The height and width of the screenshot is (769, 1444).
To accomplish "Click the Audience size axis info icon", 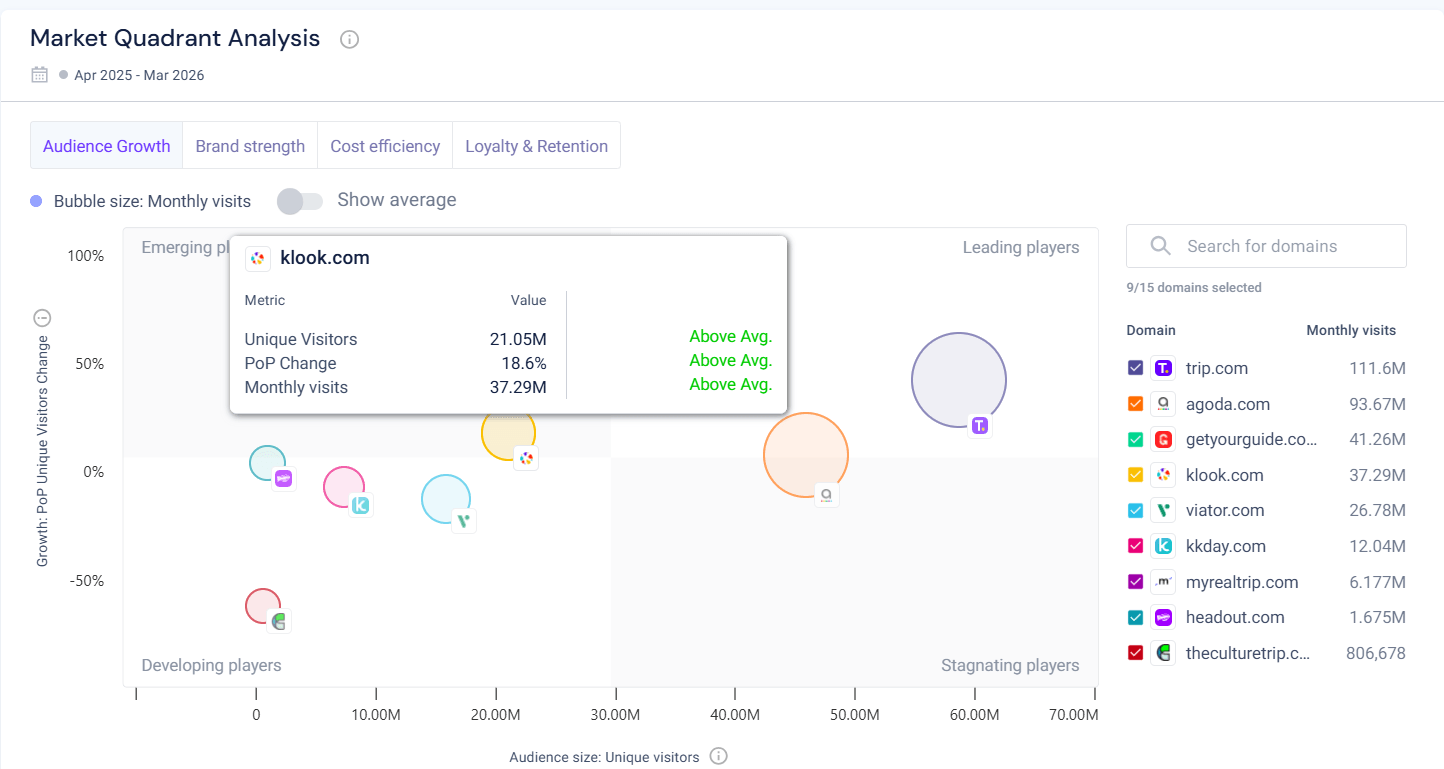I will pos(718,756).
